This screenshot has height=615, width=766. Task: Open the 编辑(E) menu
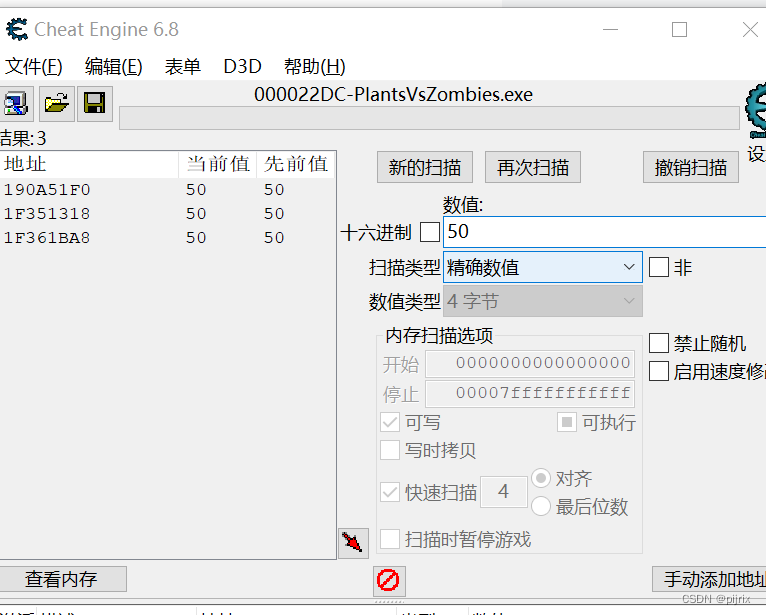click(113, 66)
